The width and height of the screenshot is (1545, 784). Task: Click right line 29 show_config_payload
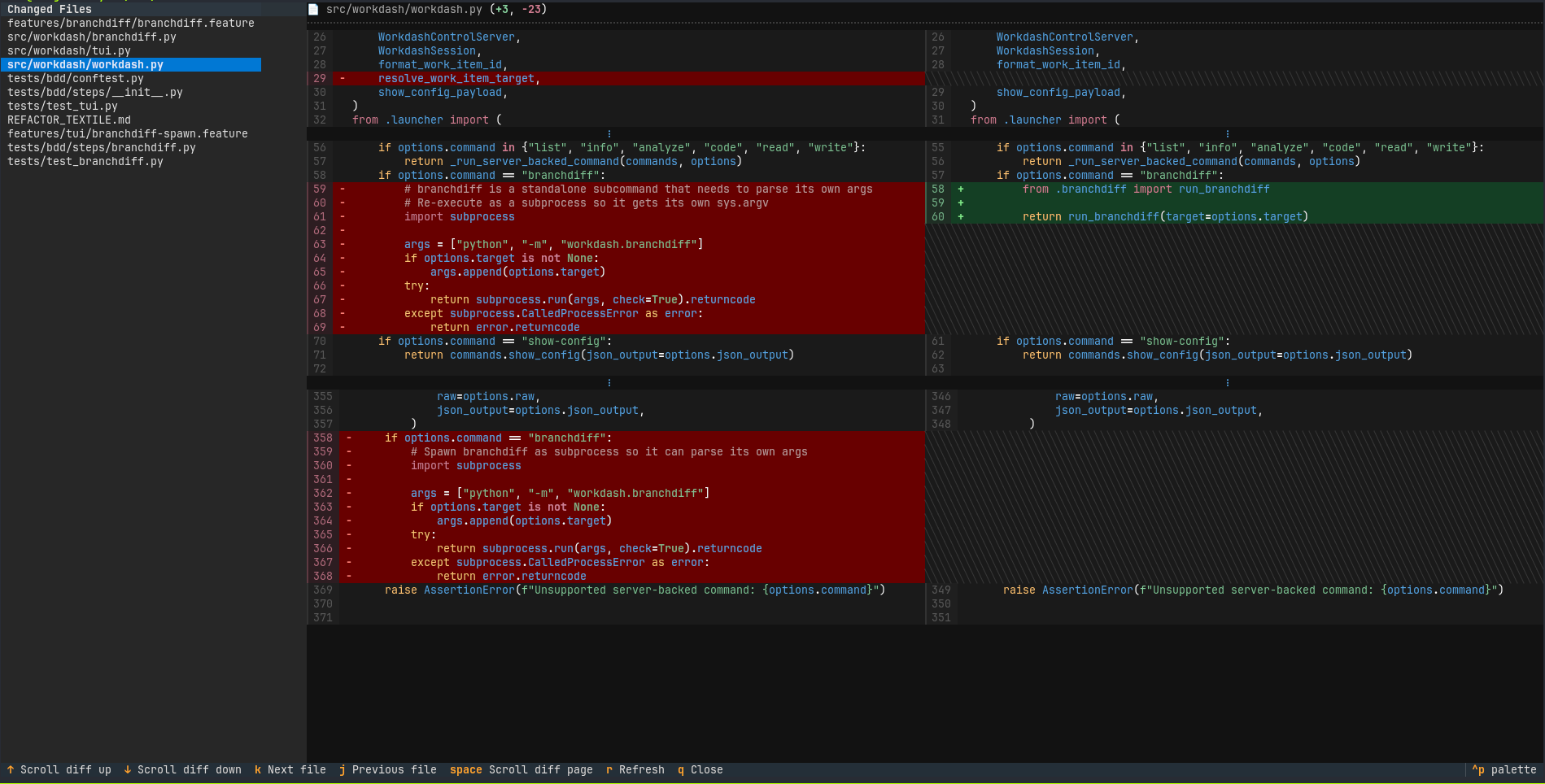tap(1235, 93)
